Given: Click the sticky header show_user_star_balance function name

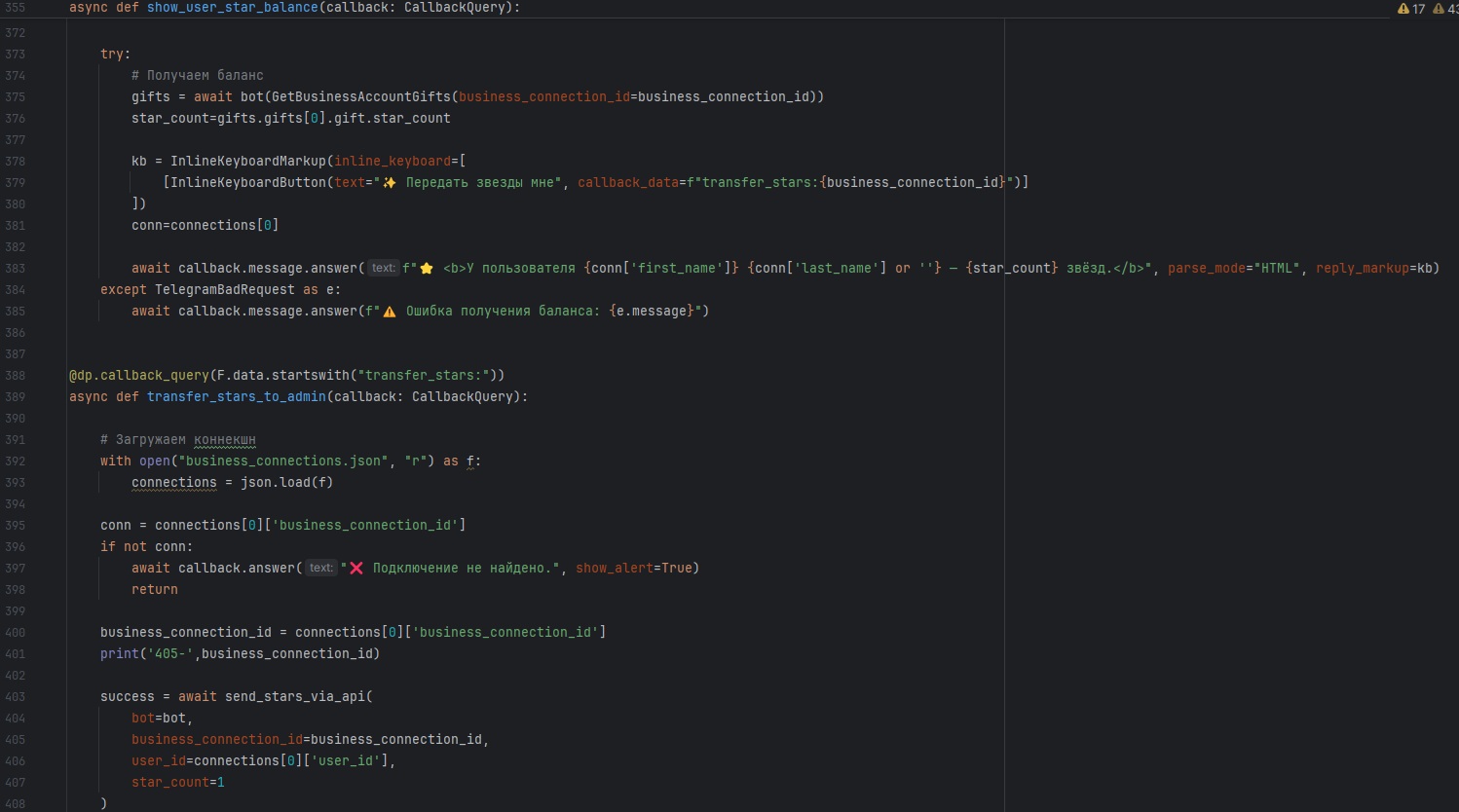Looking at the screenshot, I should point(233,8).
